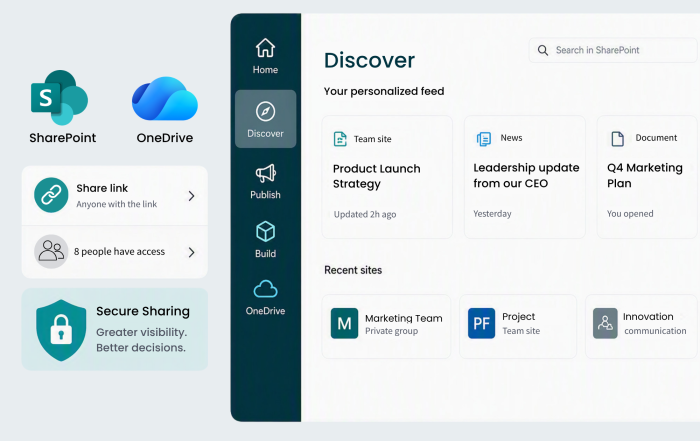Click the SharePoint logo icon
Image resolution: width=700 pixels, height=441 pixels.
[59, 97]
